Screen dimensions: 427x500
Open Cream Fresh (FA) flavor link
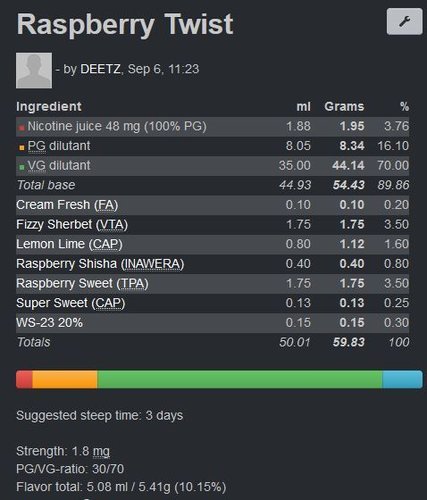(67, 205)
